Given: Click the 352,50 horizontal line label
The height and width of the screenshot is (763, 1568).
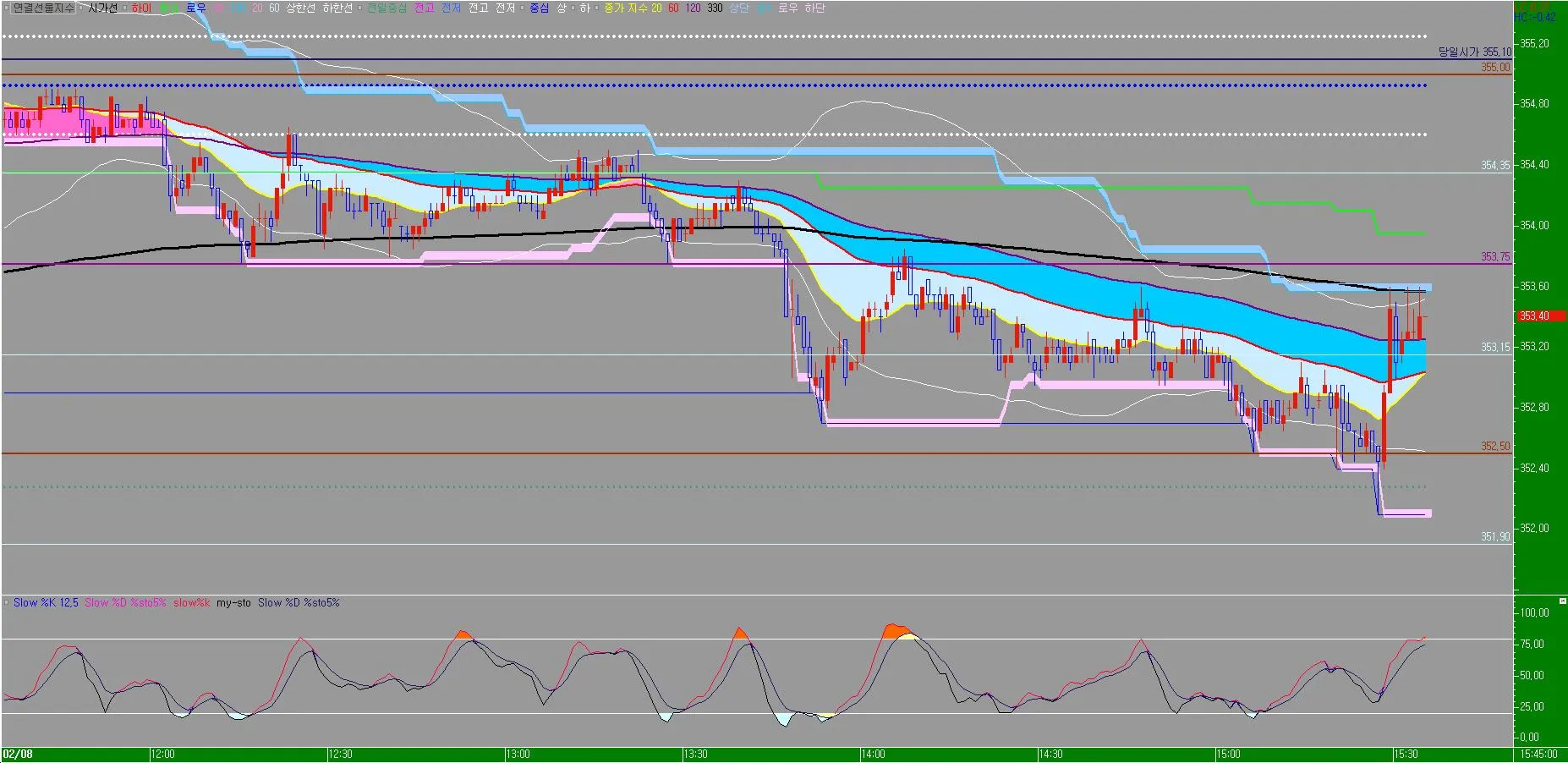Looking at the screenshot, I should [1495, 446].
